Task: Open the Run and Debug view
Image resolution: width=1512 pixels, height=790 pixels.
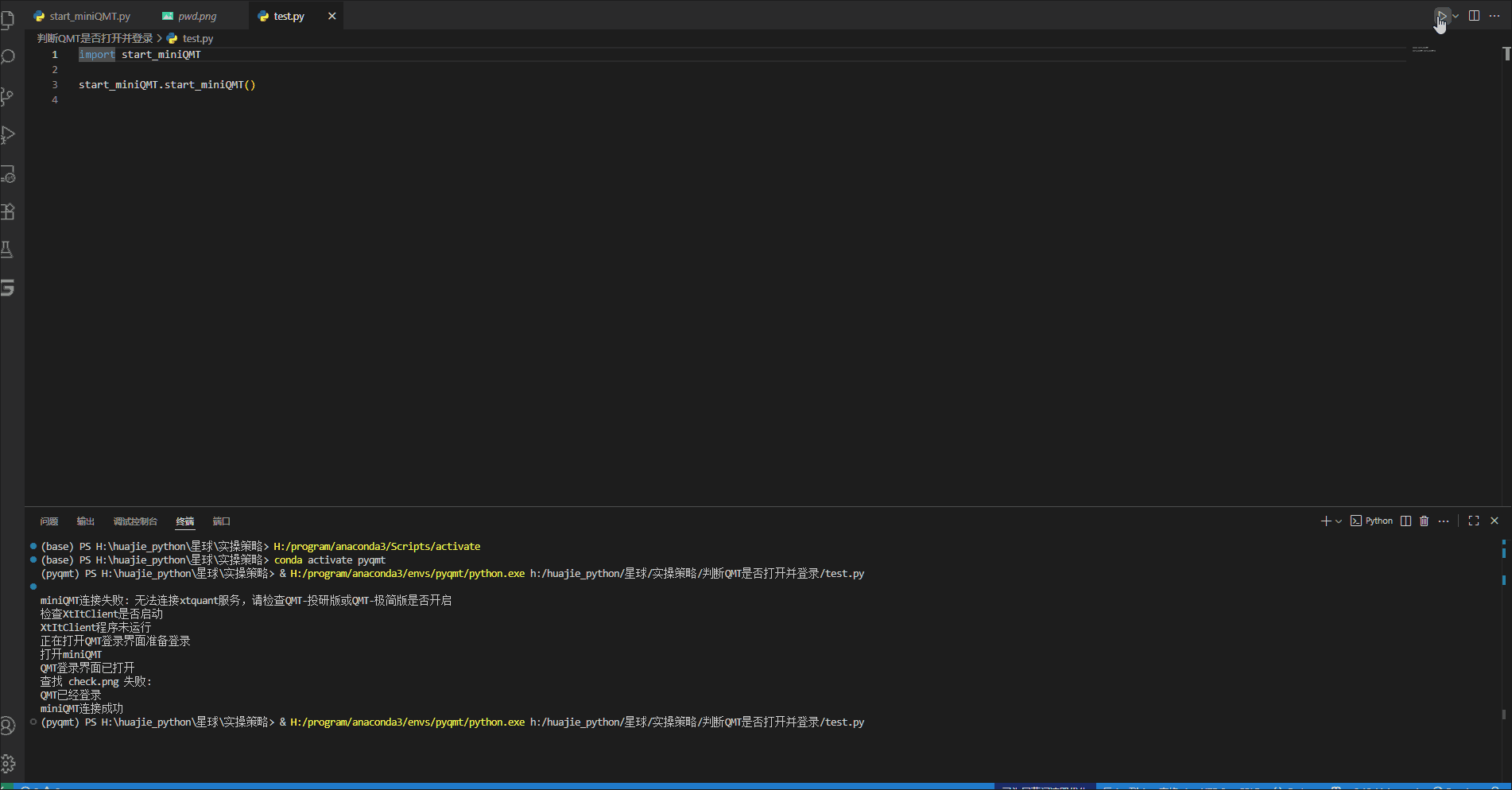Action: click(x=9, y=135)
